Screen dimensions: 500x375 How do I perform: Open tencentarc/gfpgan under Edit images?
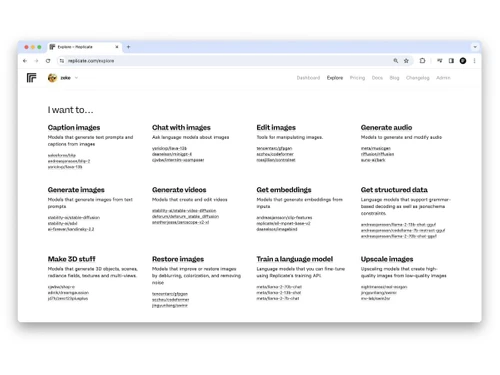click(274, 148)
